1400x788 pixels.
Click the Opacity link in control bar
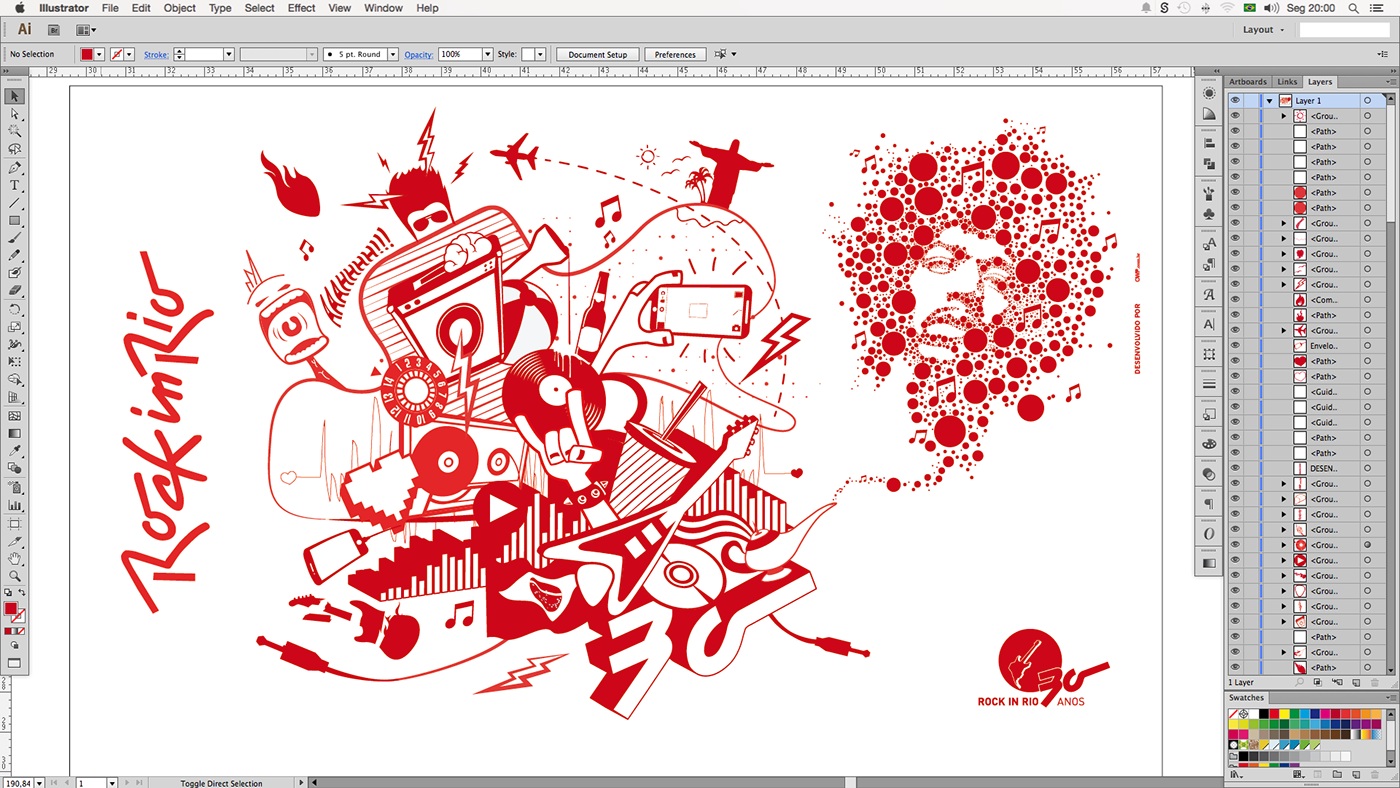click(419, 54)
